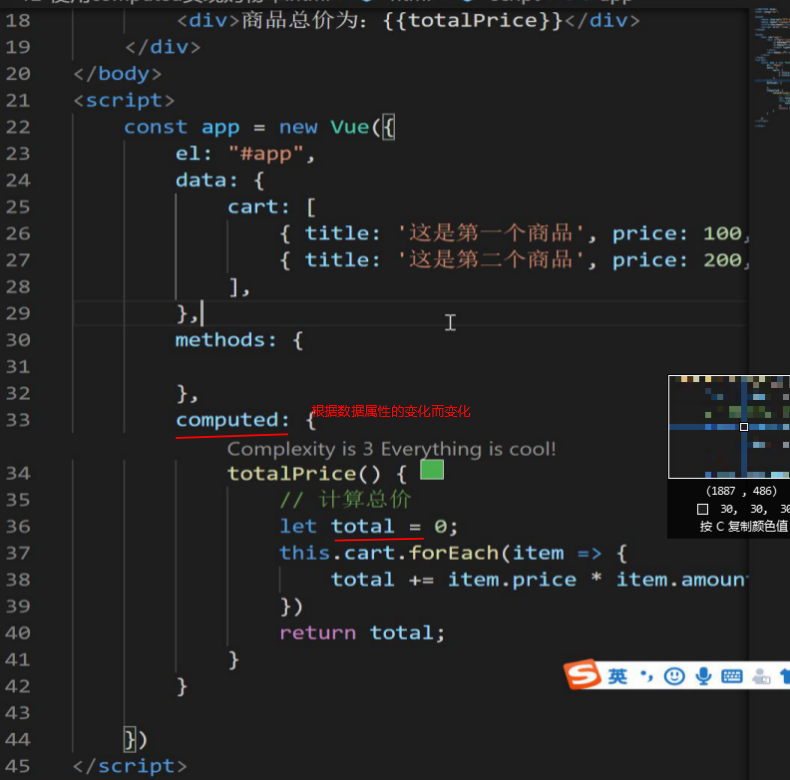
Task: Click the "Vue" class name on line 22
Action: point(350,127)
